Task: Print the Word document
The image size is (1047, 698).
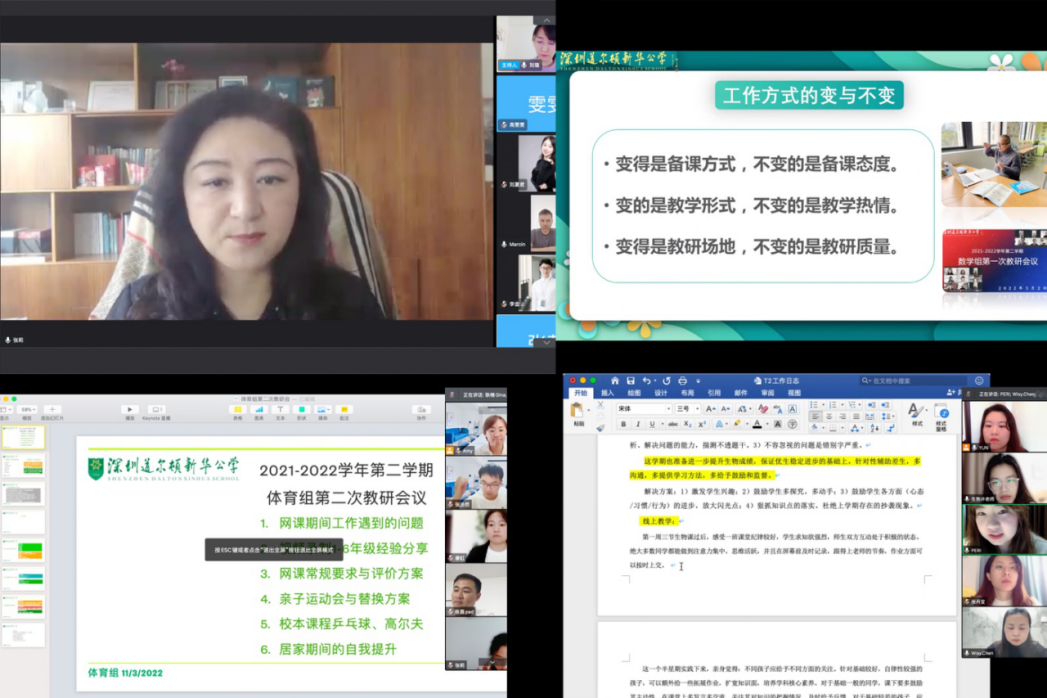Action: 682,380
